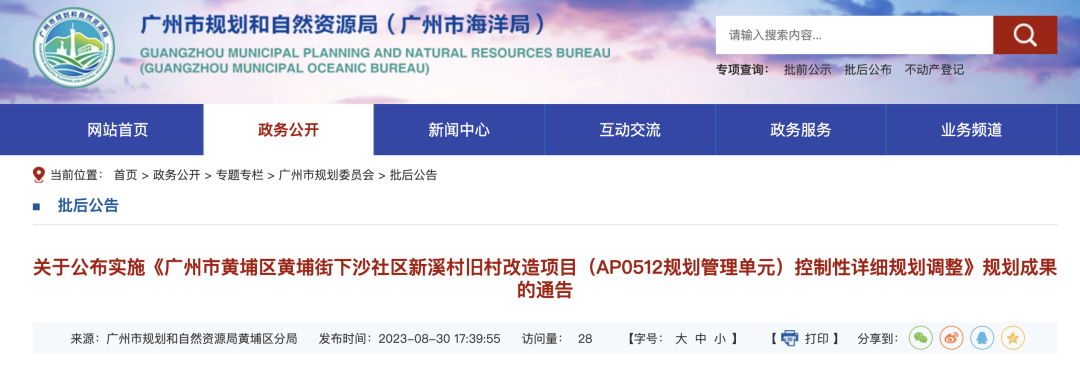Open the 政务服务 nav tab
1080x371 pixels.
(x=800, y=129)
